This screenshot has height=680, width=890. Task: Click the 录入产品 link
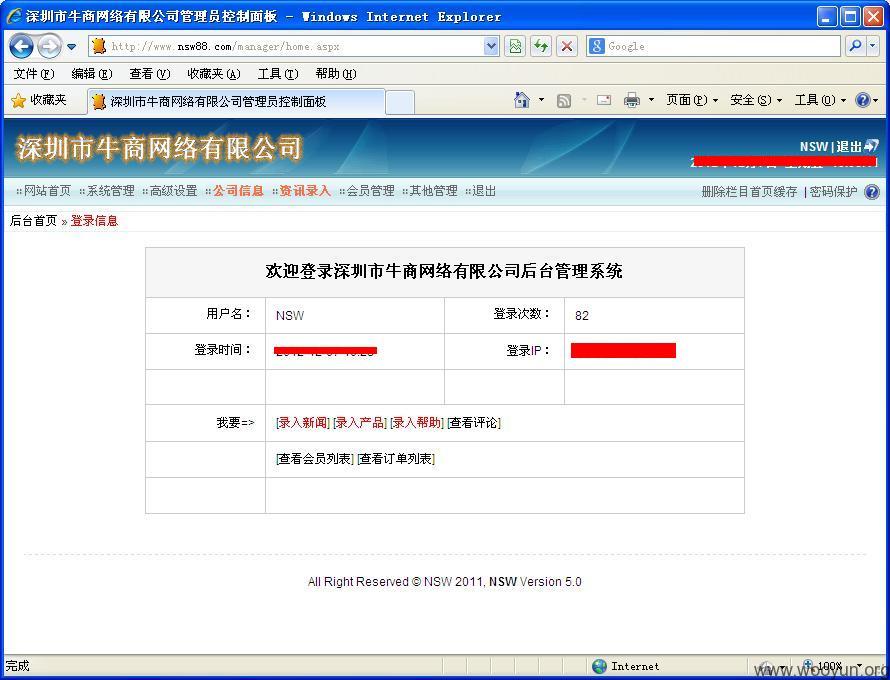[360, 423]
